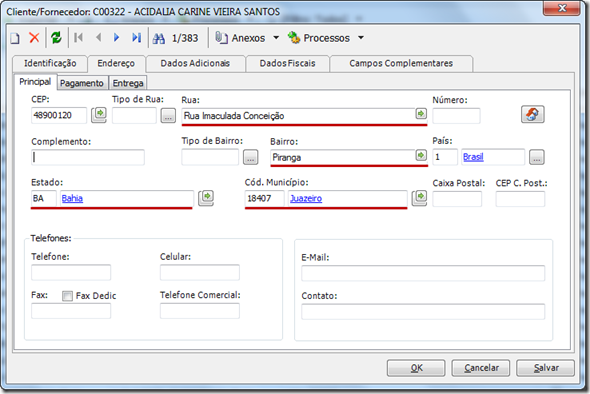Image resolution: width=590 pixels, height=394 pixels.
Task: Click the green refresh arrows icon
Action: pyautogui.click(x=56, y=38)
